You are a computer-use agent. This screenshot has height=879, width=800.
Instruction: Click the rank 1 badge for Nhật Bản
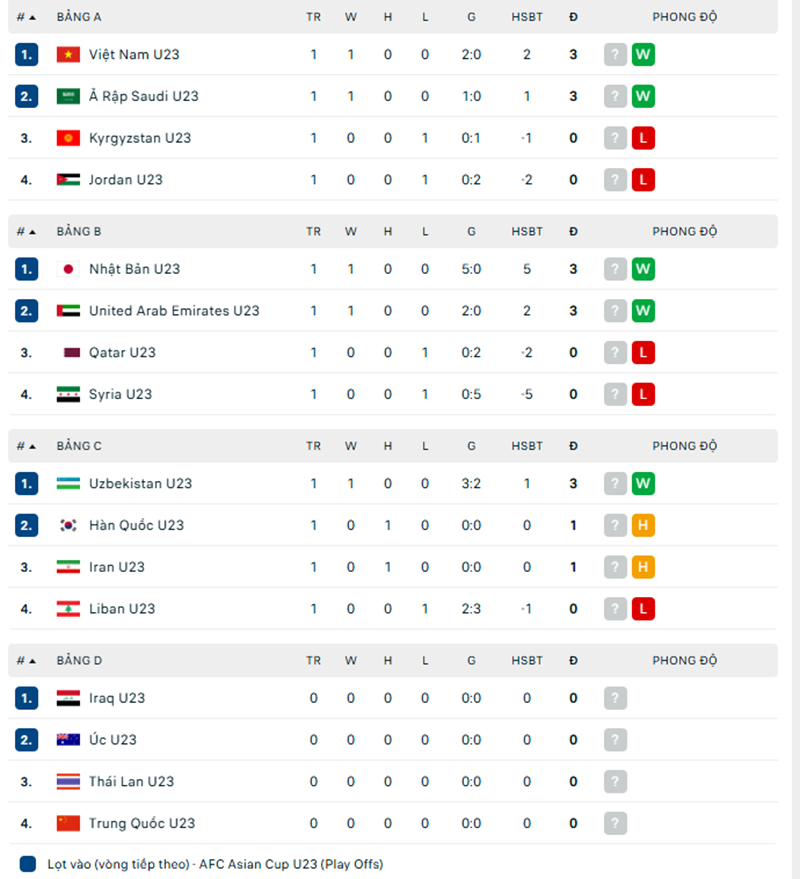pos(27,269)
